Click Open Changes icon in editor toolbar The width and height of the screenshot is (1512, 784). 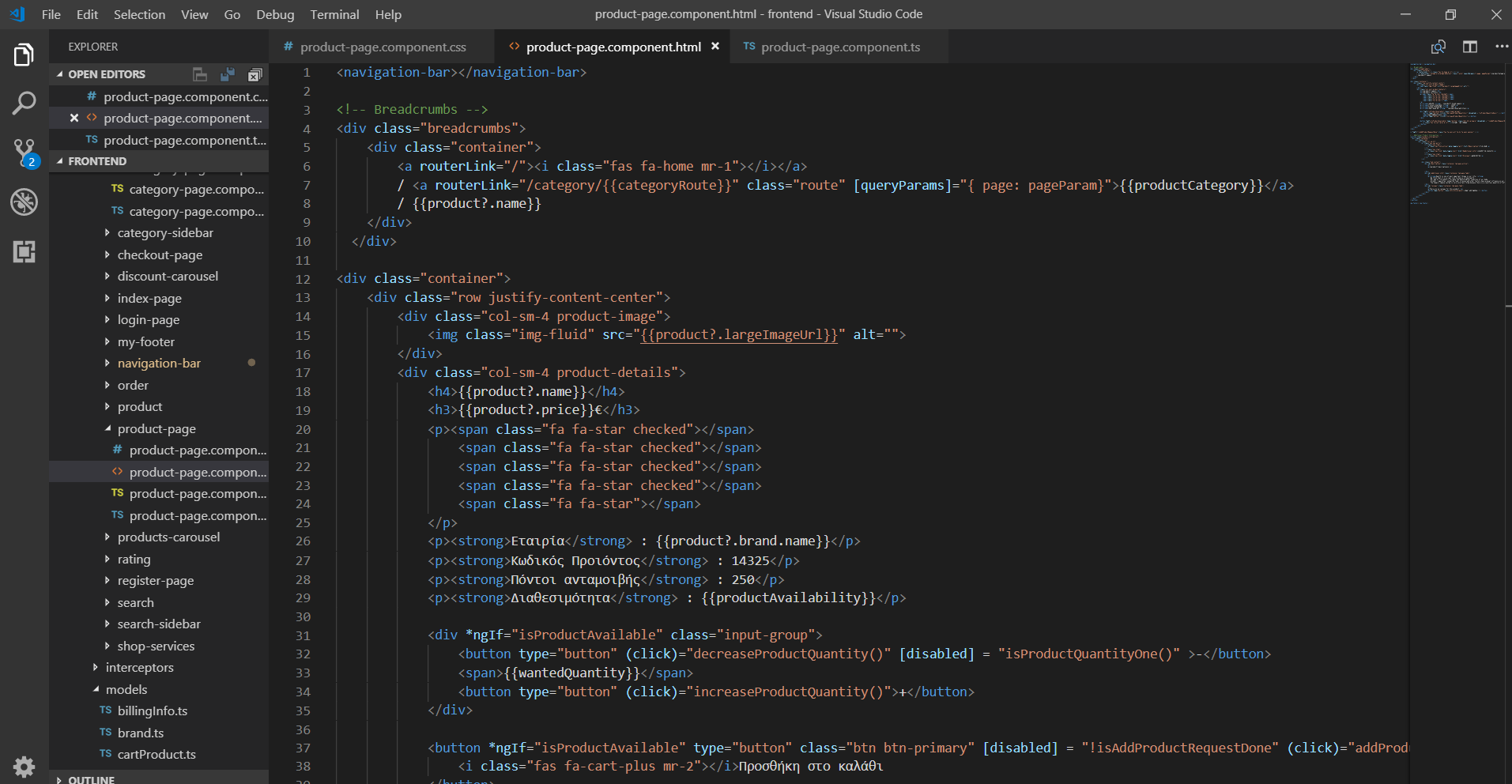[1438, 47]
